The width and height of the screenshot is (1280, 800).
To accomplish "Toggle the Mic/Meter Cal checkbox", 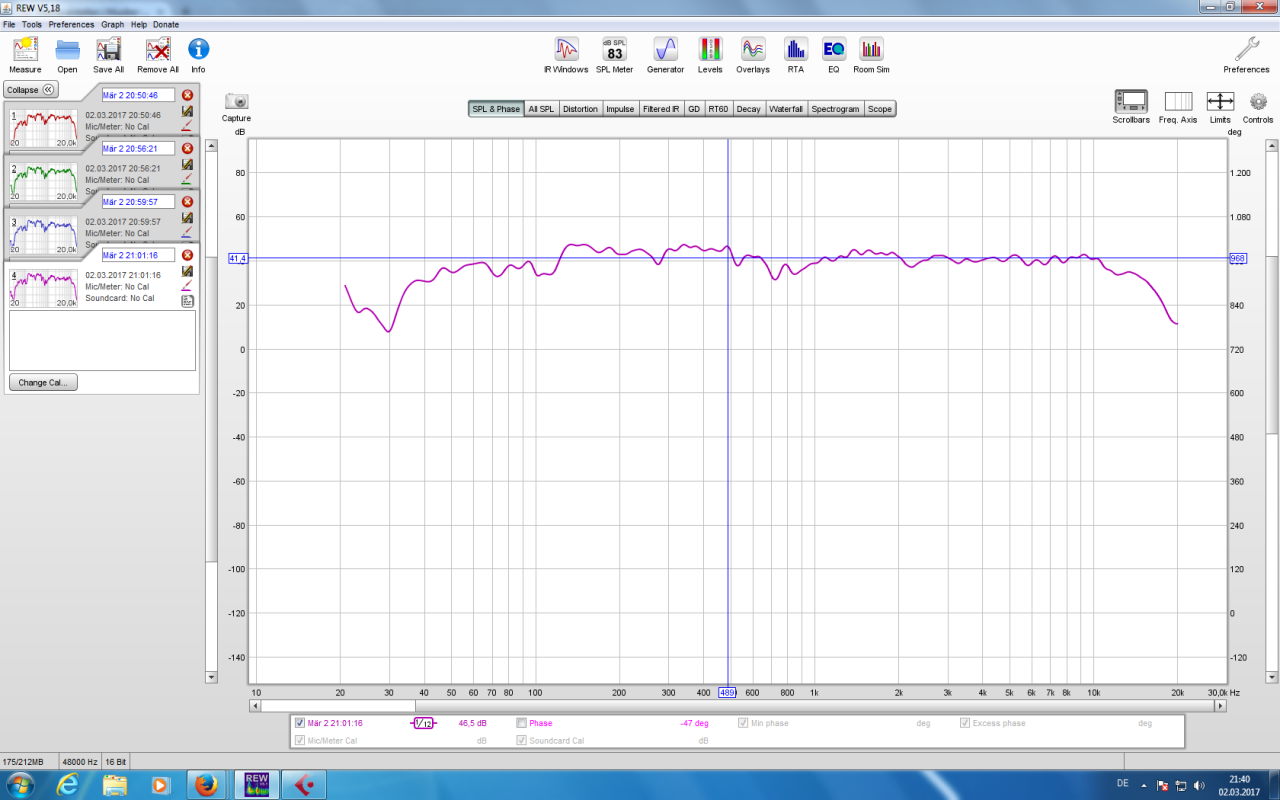I will pos(300,741).
